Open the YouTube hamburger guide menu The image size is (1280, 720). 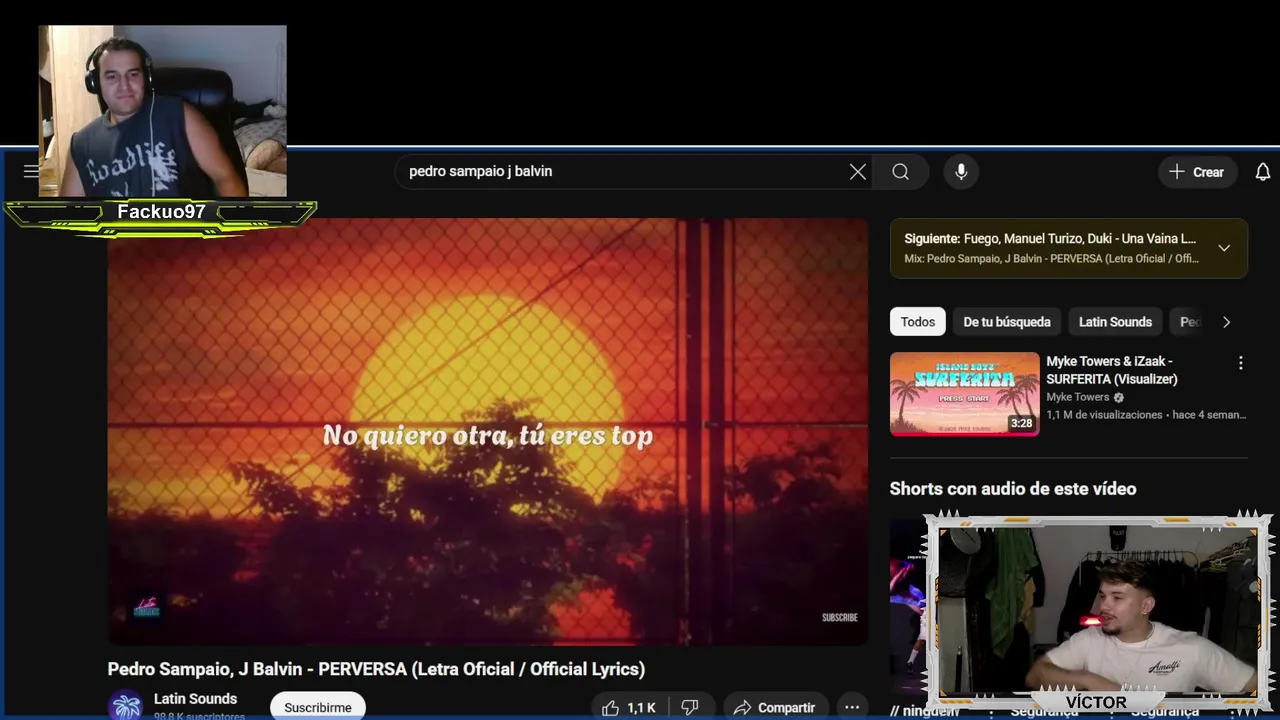(x=31, y=171)
